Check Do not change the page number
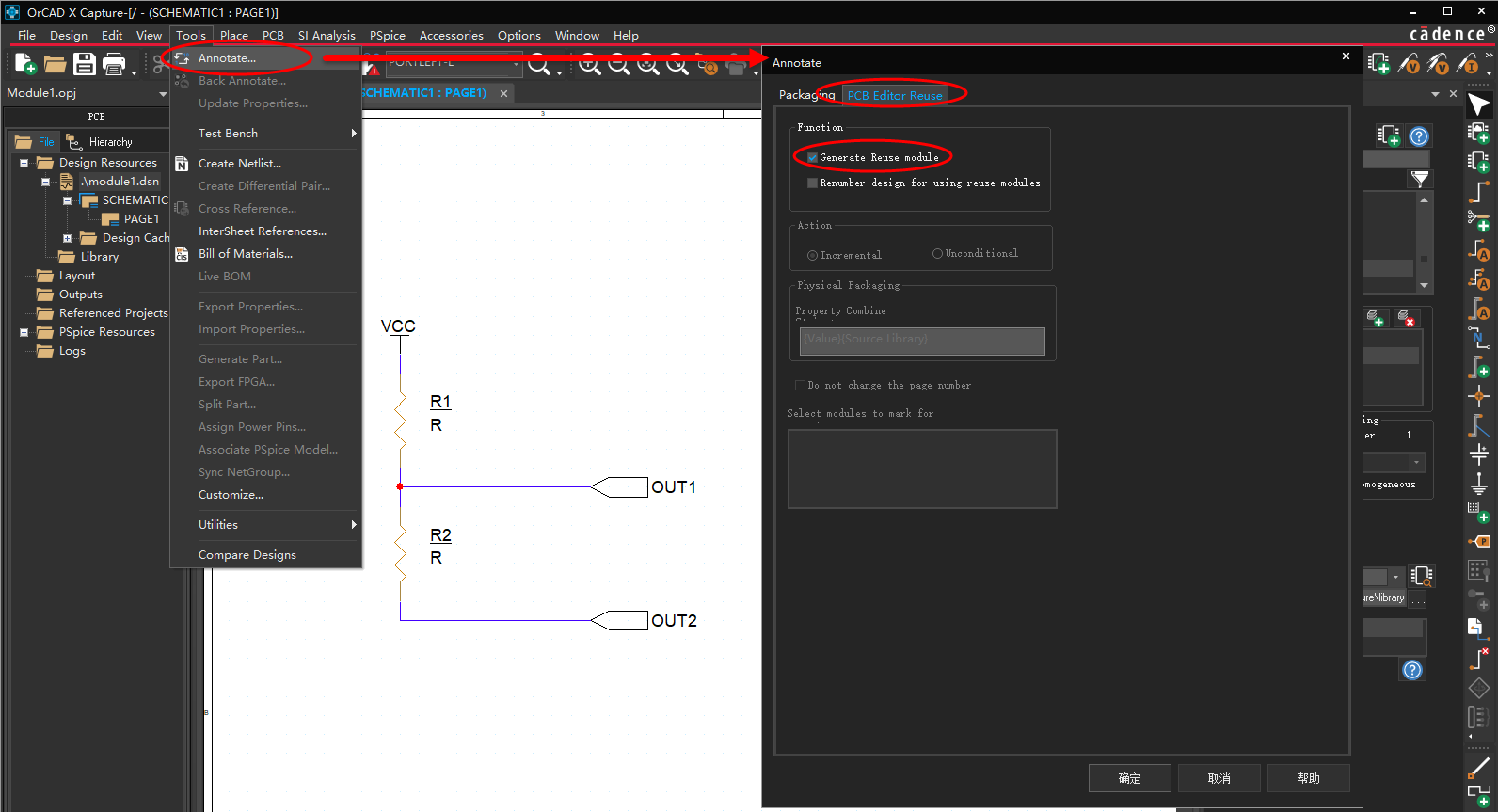The width and height of the screenshot is (1498, 812). (800, 385)
